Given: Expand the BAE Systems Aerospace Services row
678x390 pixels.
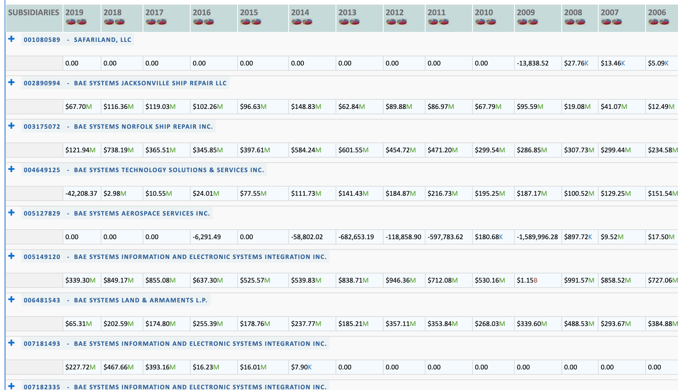Looking at the screenshot, I should click(x=11, y=213).
